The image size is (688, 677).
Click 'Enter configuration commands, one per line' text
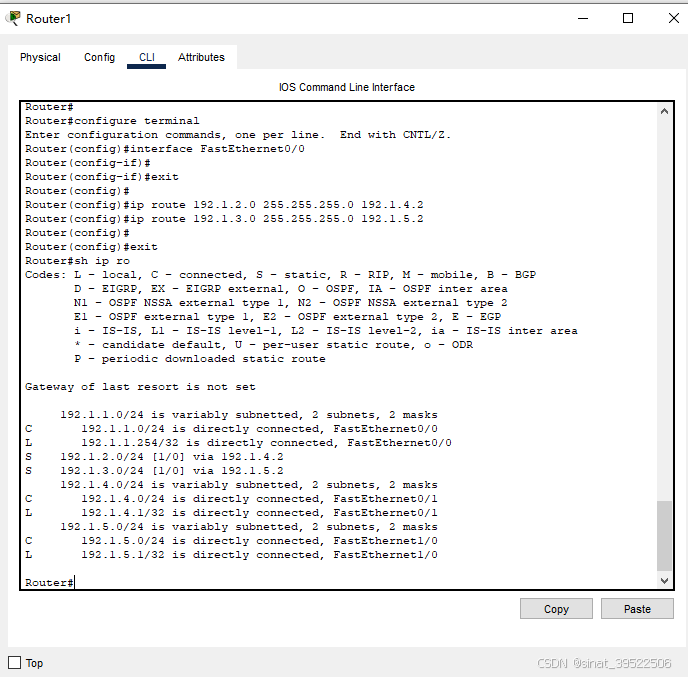(x=175, y=135)
